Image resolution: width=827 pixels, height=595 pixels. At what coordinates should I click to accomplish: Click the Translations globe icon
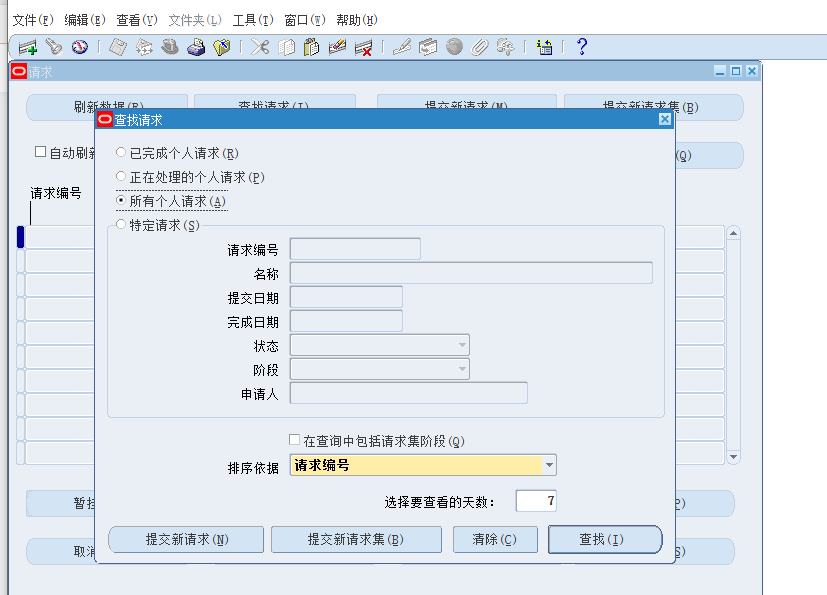[455, 46]
